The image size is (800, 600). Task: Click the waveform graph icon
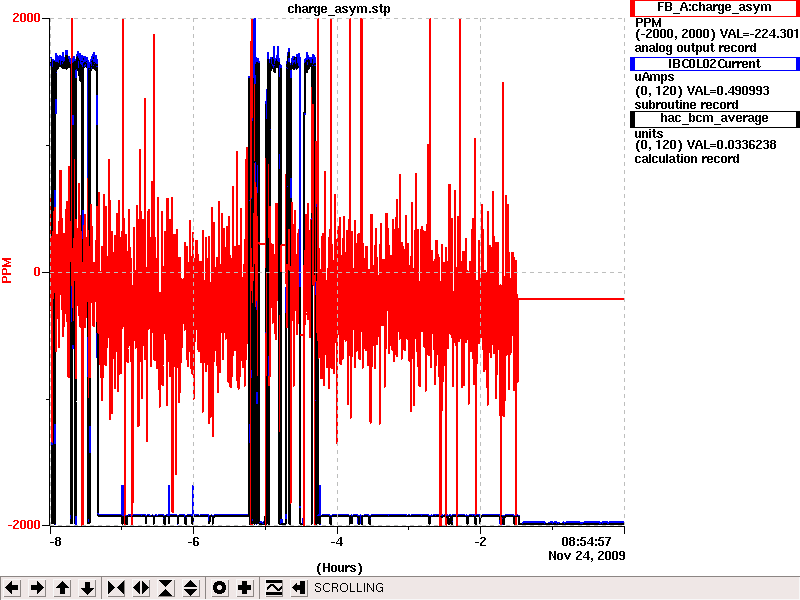274,588
